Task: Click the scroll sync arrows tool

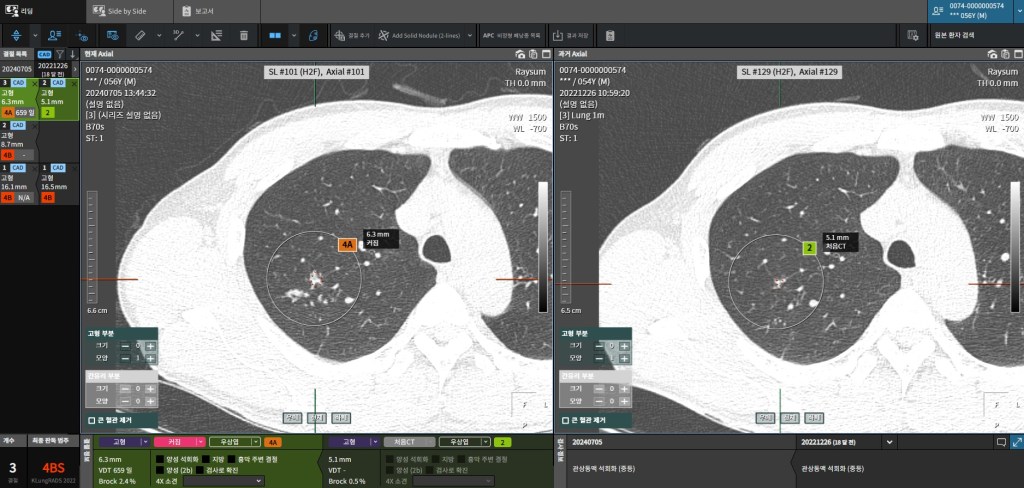Action: pyautogui.click(x=16, y=35)
